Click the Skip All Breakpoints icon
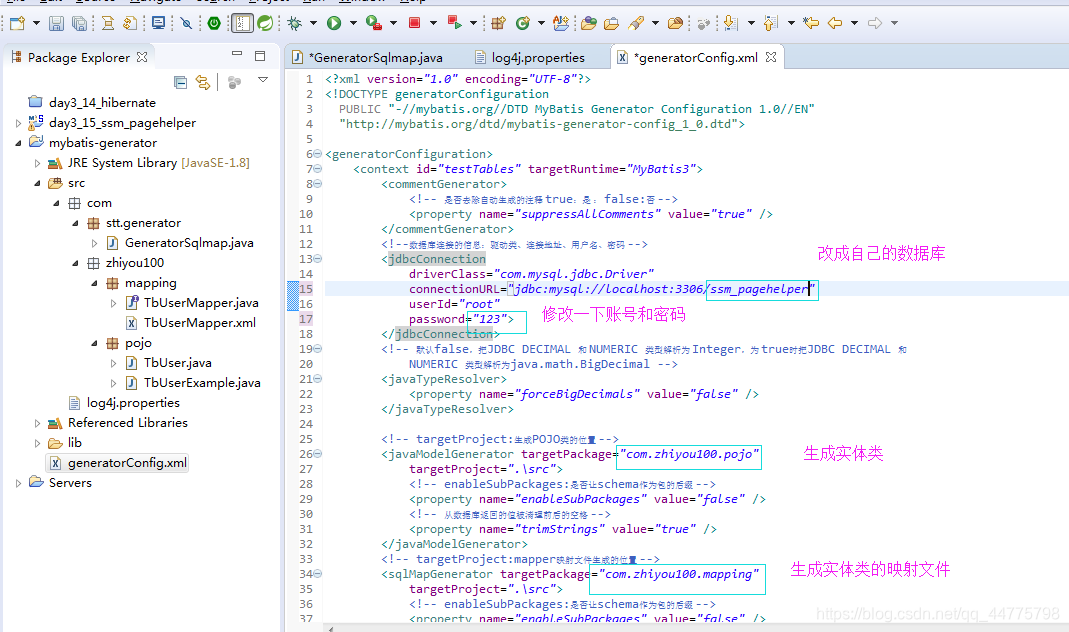The image size is (1069, 632). coord(186,23)
